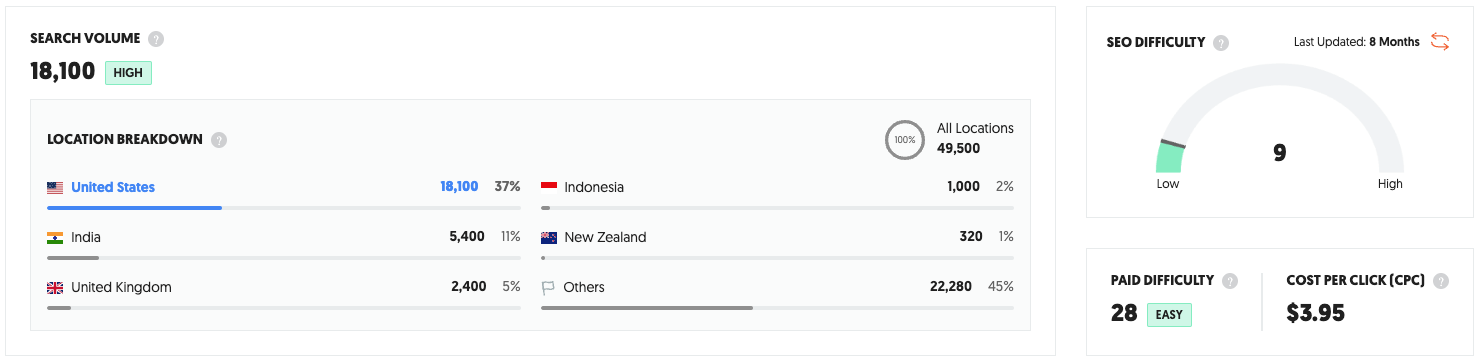1481x363 pixels.
Task: Refresh the SEO difficulty data via orange arrows
Action: (x=1440, y=41)
